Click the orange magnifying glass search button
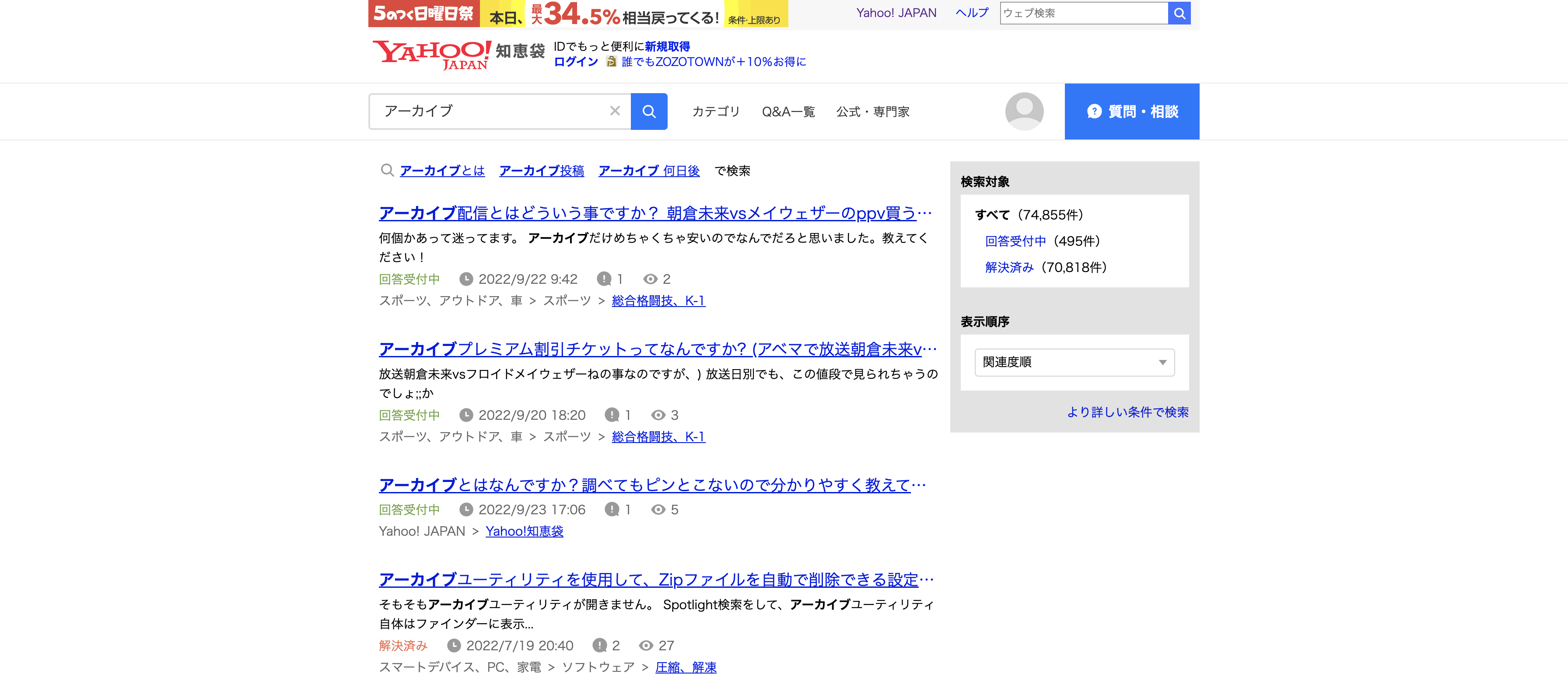This screenshot has width=1568, height=698. point(648,112)
